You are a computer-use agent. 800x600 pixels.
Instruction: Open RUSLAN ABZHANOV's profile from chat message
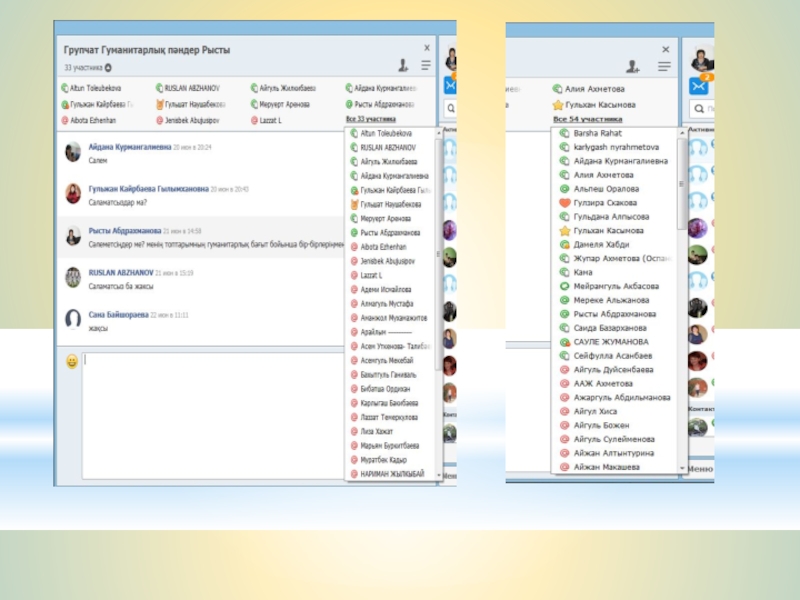click(121, 272)
